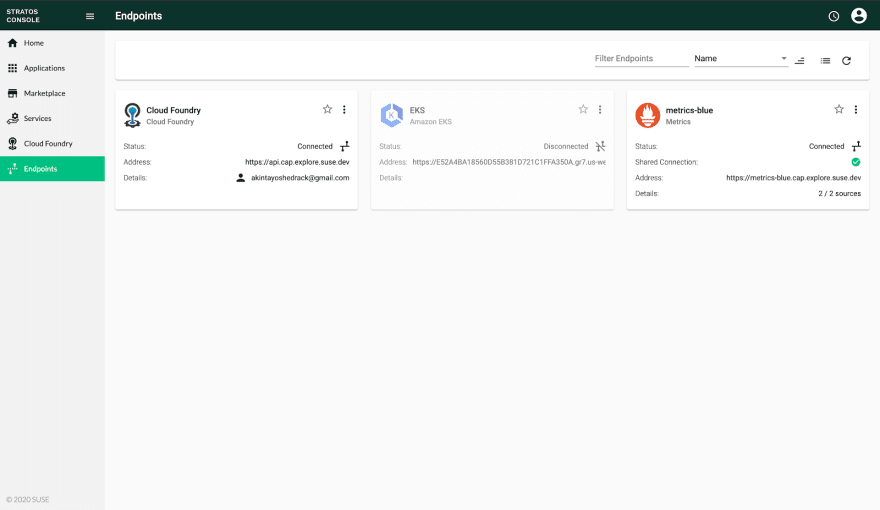Image resolution: width=880 pixels, height=510 pixels.
Task: Click the Endpoints sidebar icon
Action: pos(12,168)
